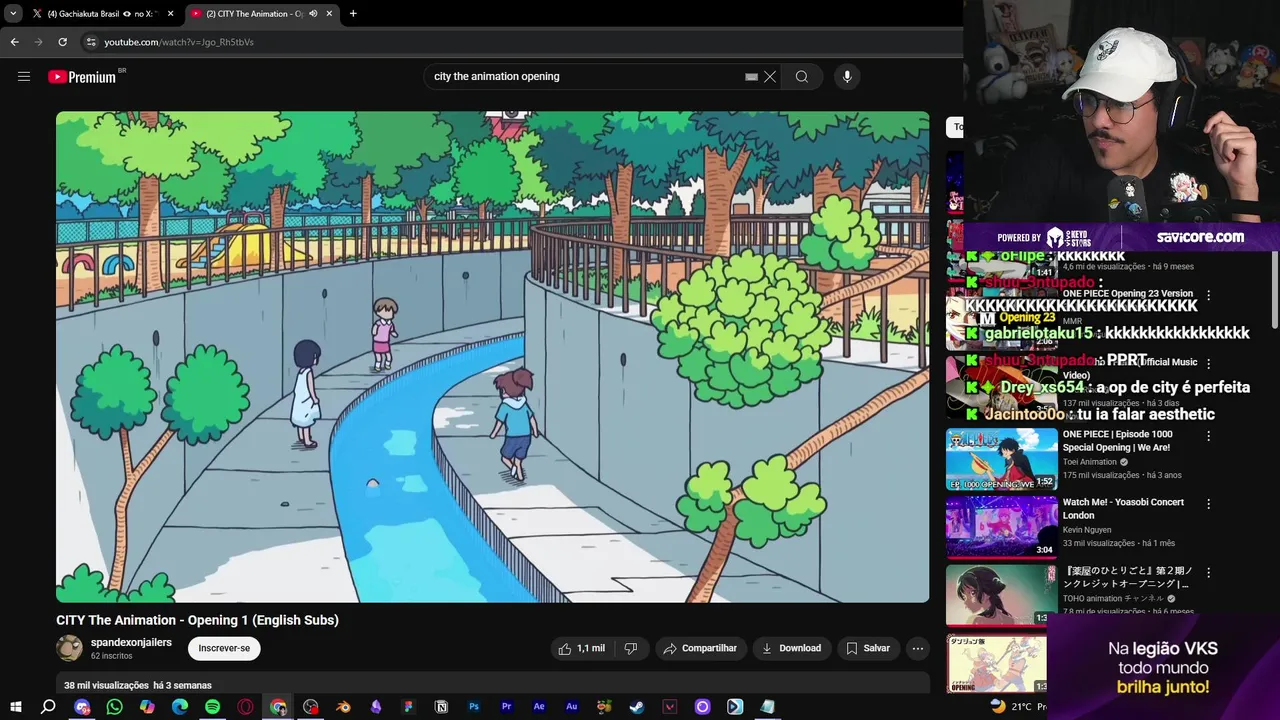The image size is (1280, 720).
Task: Open spandexonjailers channel name link
Action: 131,642
